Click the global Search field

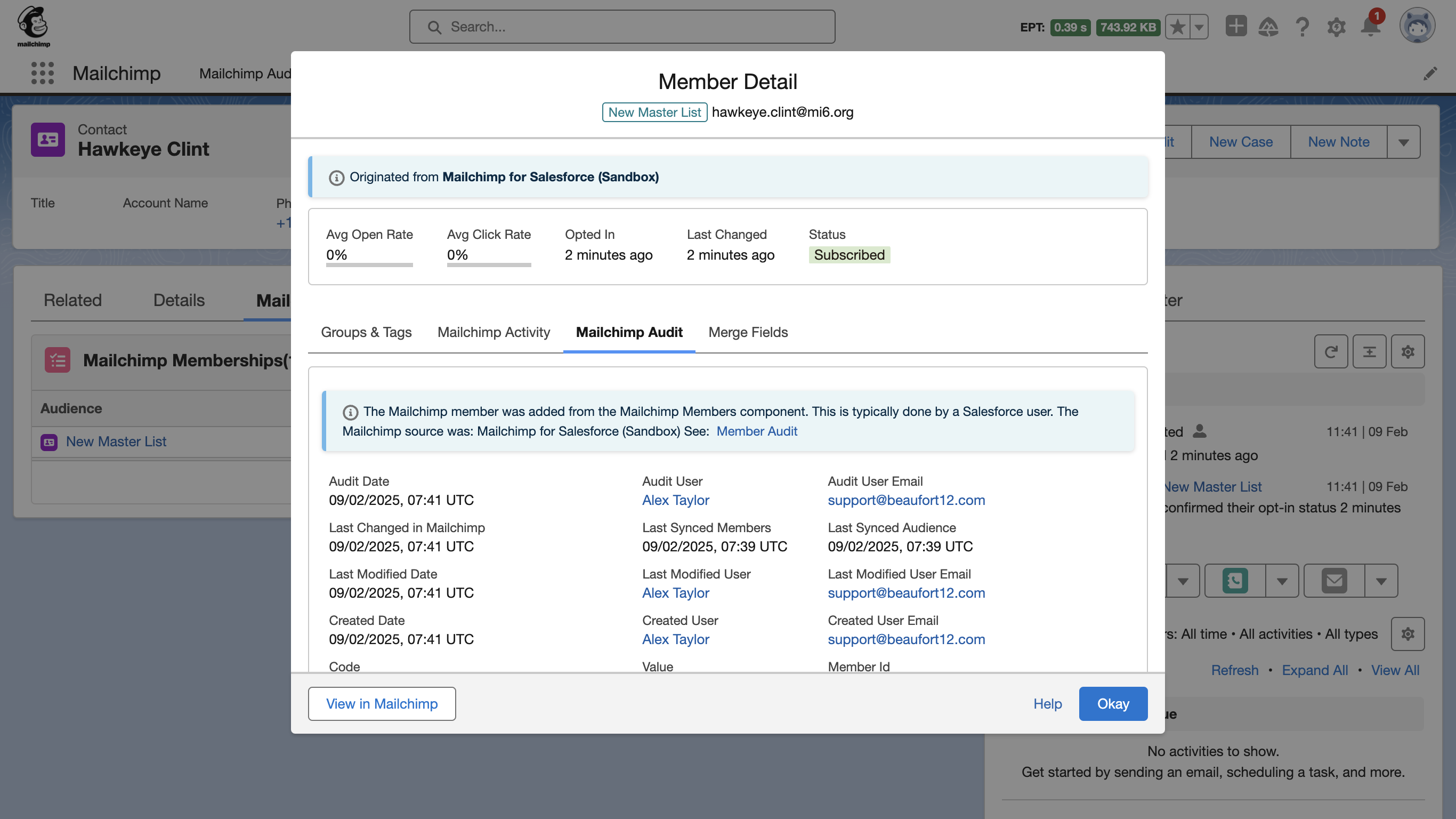[x=622, y=27]
